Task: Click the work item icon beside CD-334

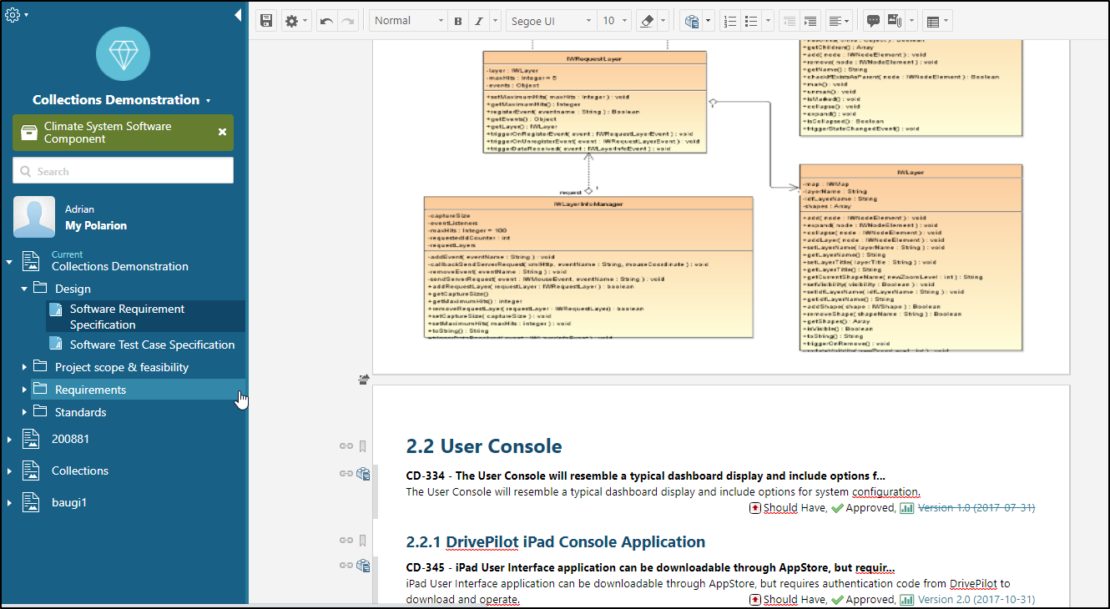Action: [x=363, y=474]
